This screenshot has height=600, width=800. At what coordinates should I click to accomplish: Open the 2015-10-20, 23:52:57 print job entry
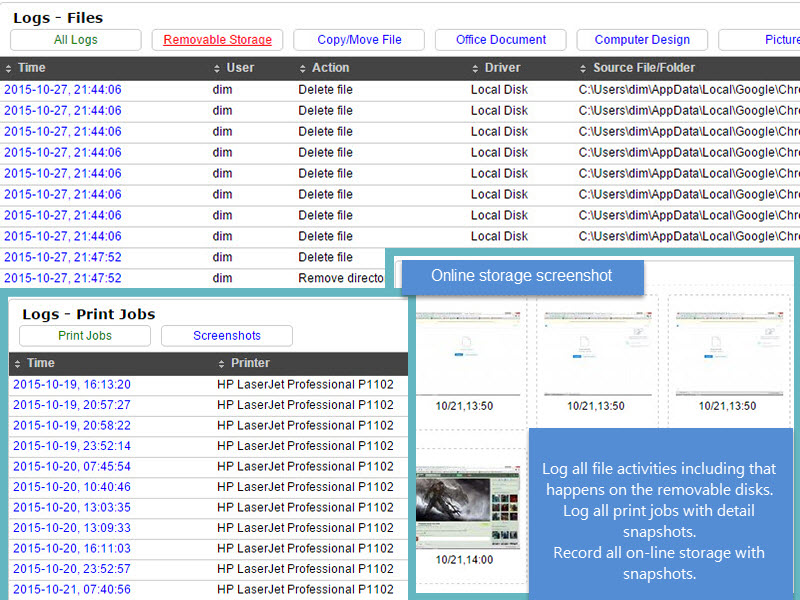71,569
